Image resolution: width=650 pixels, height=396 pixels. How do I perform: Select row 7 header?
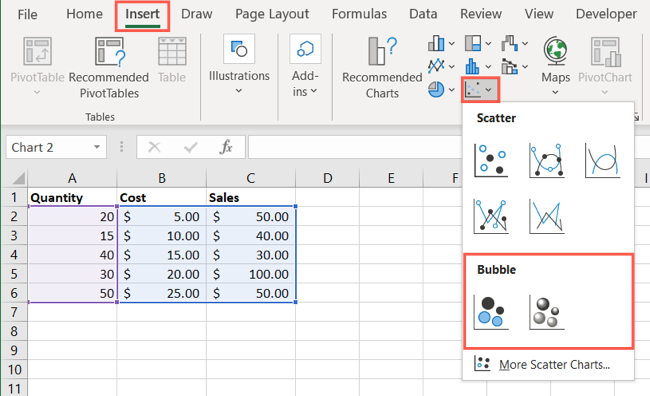[x=14, y=312]
